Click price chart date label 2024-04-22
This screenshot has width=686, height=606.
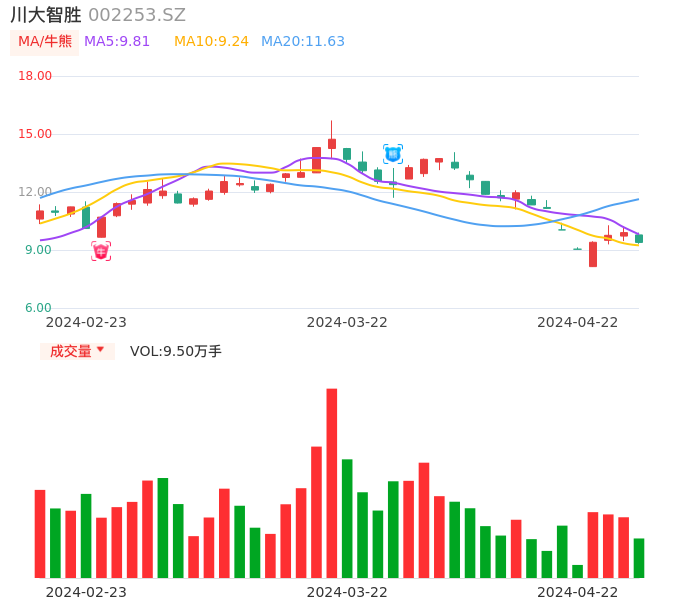point(578,322)
